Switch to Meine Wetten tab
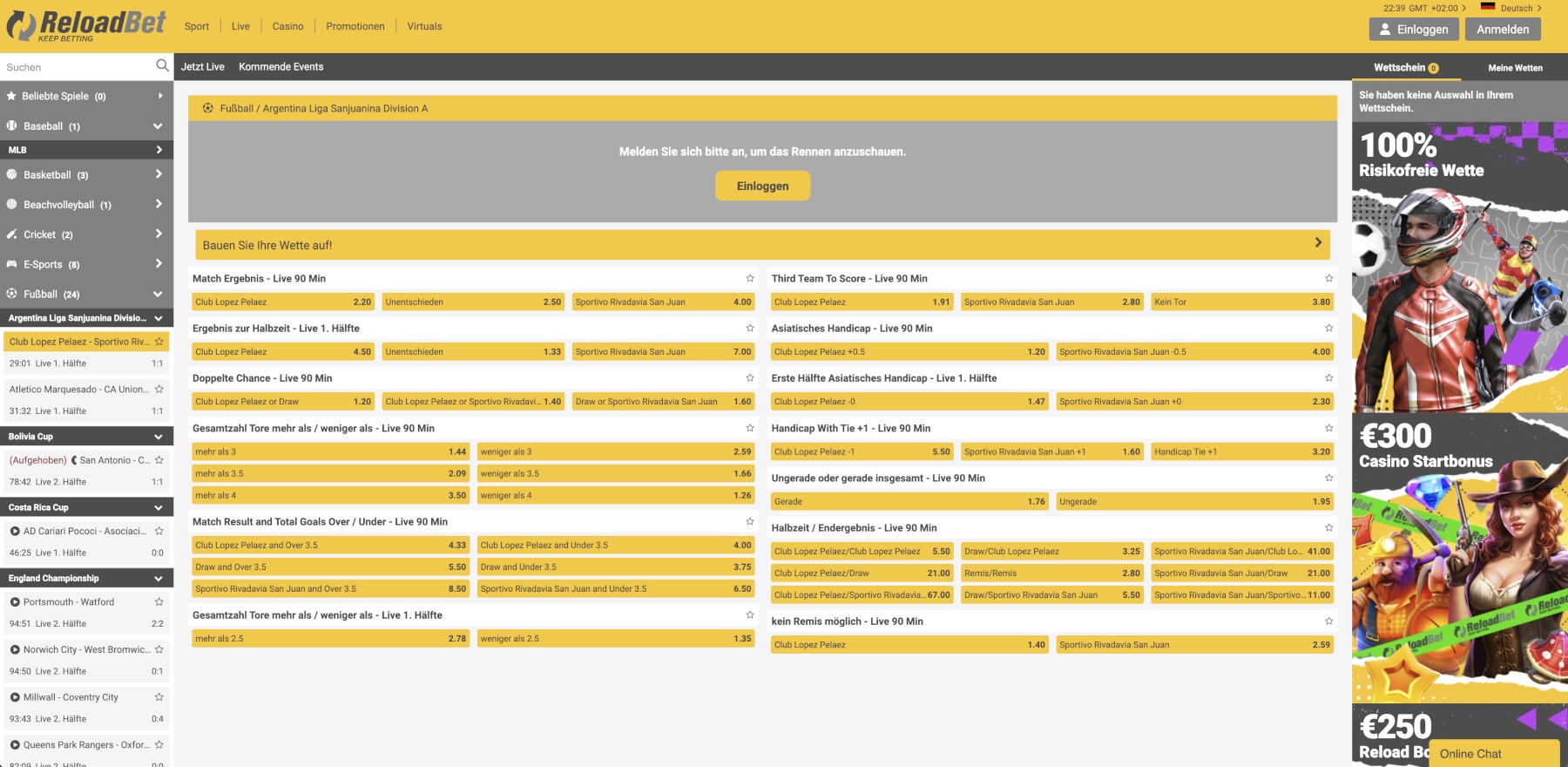The image size is (1568, 767). click(1515, 68)
